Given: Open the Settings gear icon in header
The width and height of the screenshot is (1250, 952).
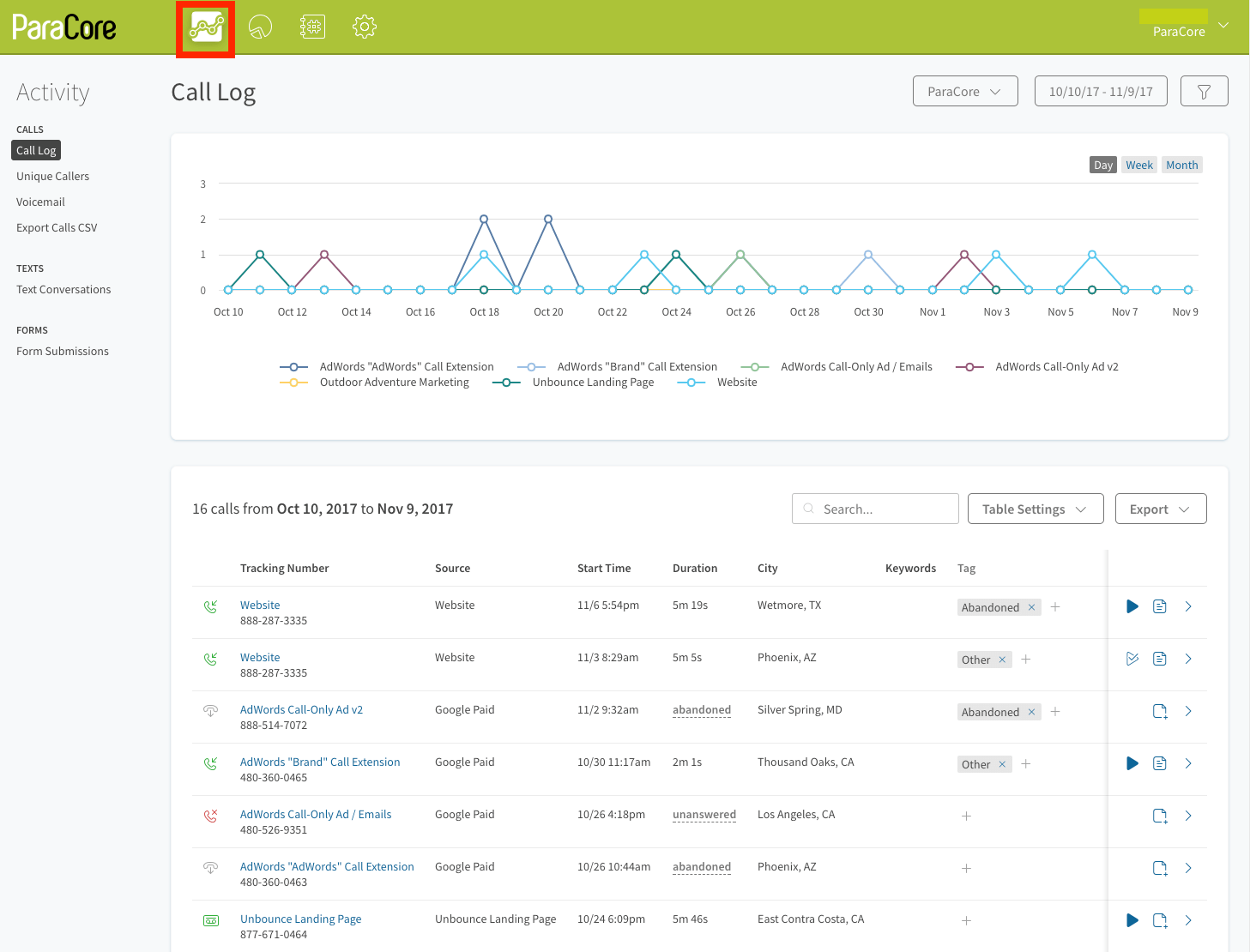Looking at the screenshot, I should point(365,27).
